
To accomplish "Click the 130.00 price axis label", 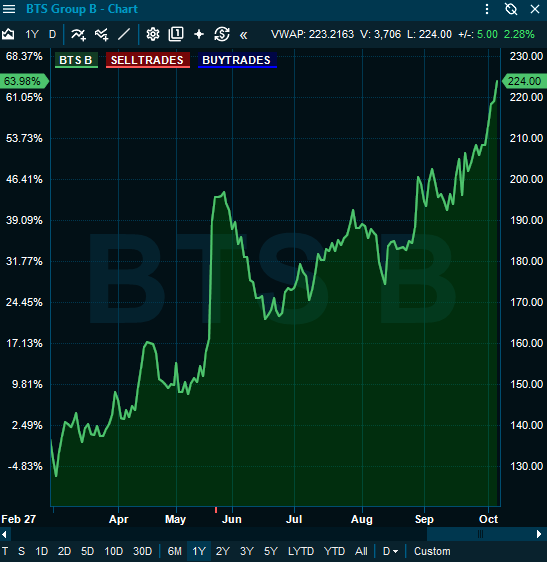I will coord(526,466).
